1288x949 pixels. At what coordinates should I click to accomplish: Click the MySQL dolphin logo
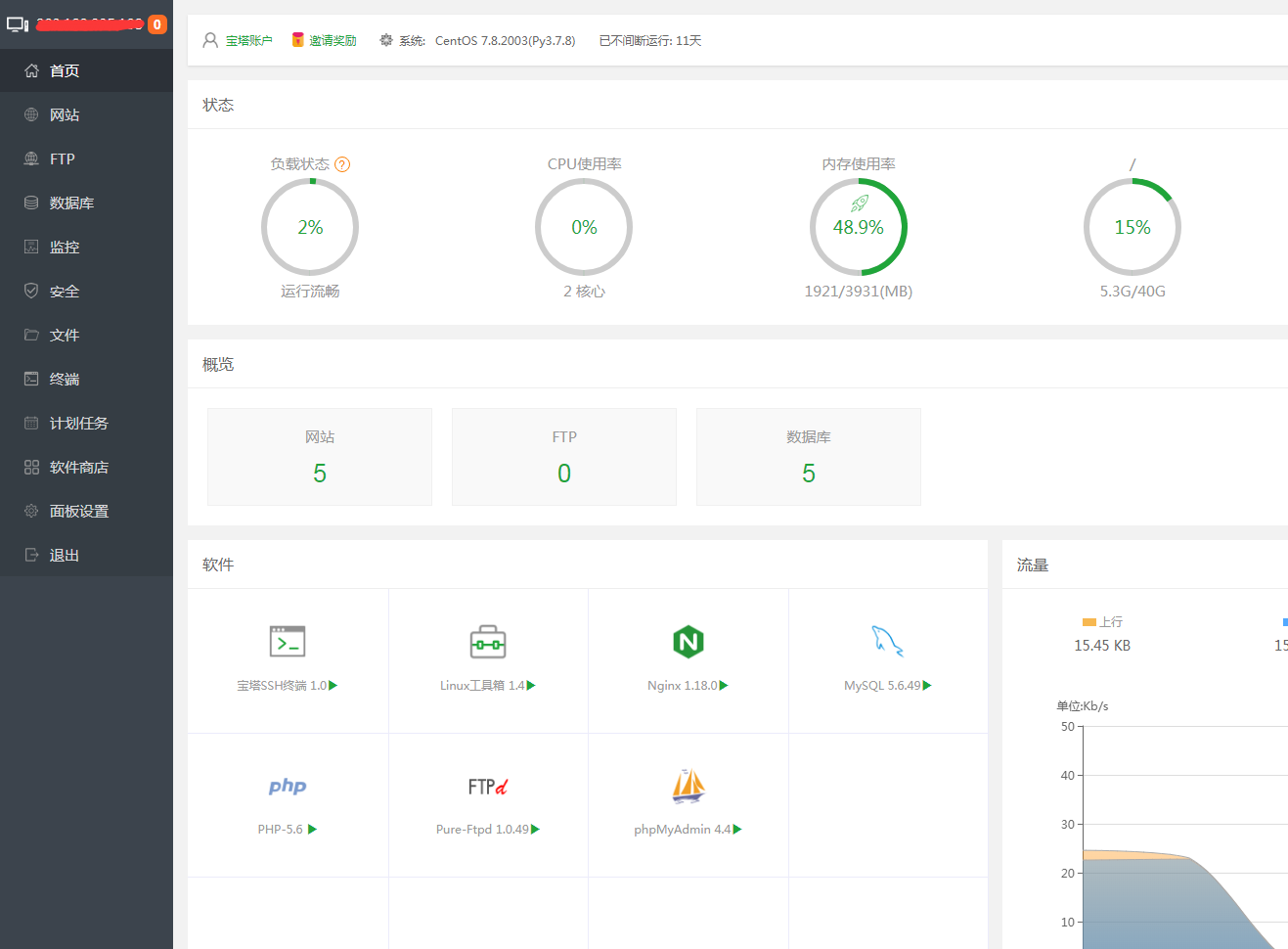tap(887, 641)
